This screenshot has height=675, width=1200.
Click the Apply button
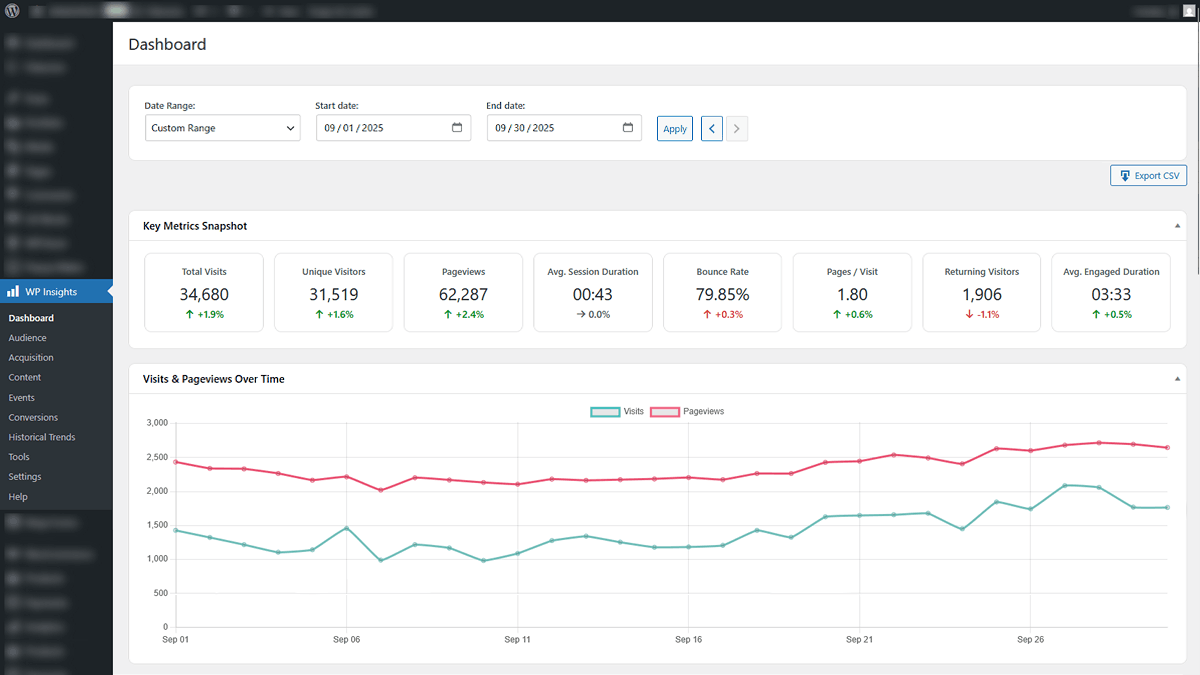(x=674, y=128)
